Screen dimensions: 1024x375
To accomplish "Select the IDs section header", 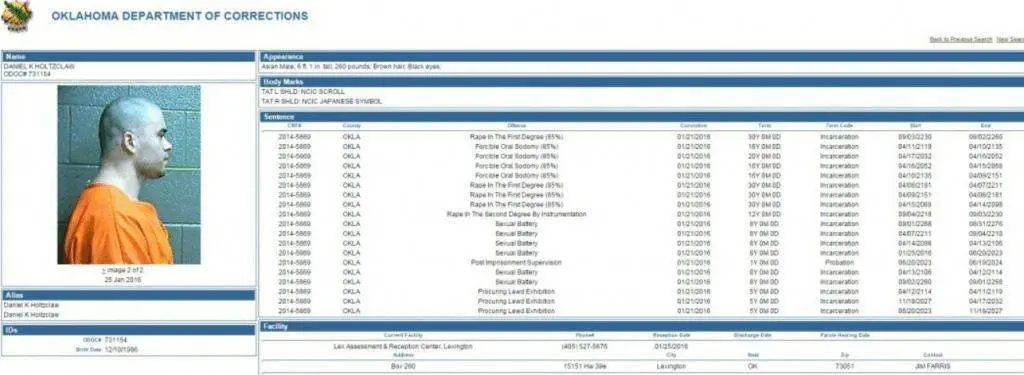I will click(128, 330).
